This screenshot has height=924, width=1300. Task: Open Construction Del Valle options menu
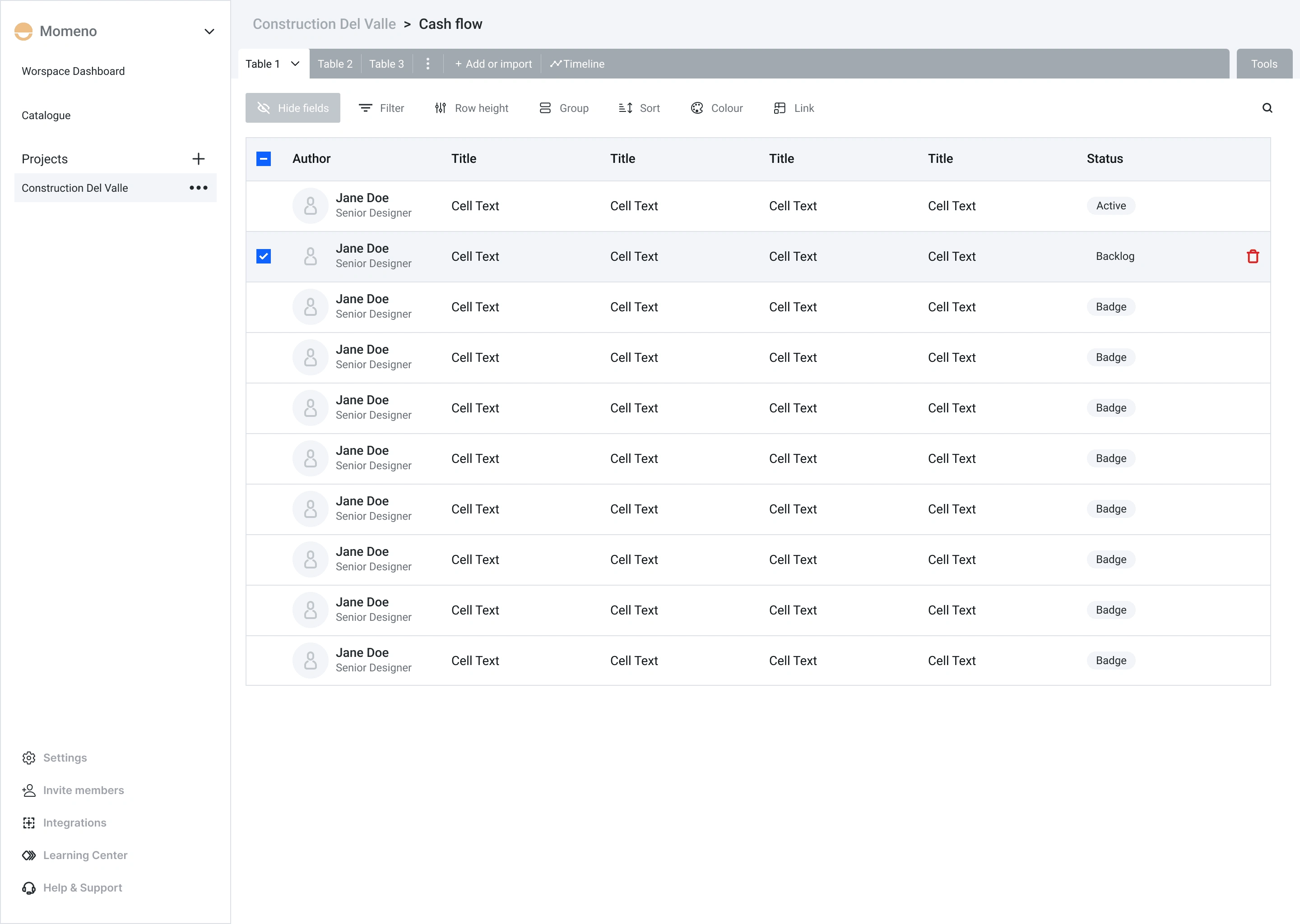[x=198, y=188]
